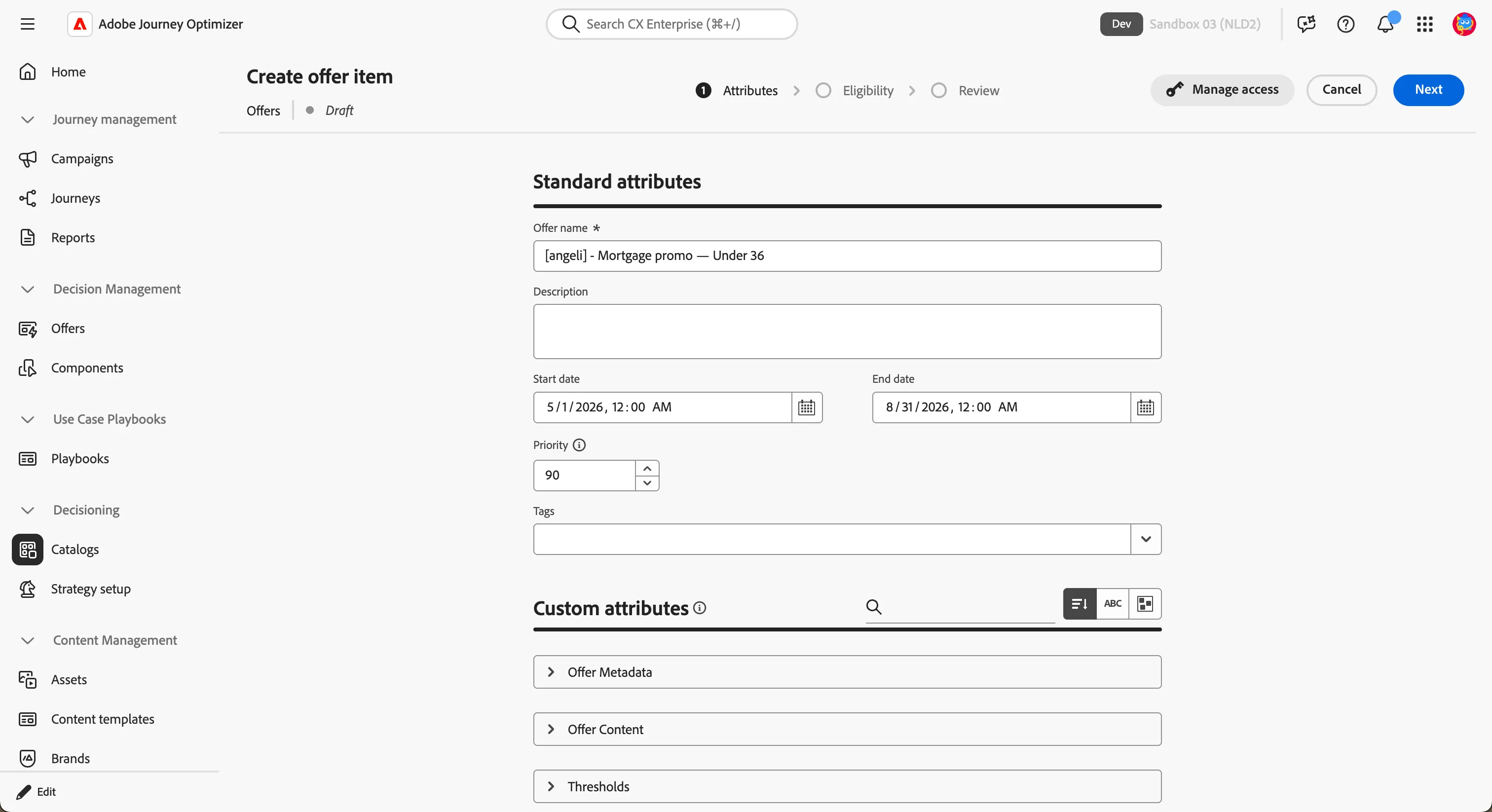Select the sorted list view icon
This screenshot has width=1492, height=812.
click(x=1080, y=603)
